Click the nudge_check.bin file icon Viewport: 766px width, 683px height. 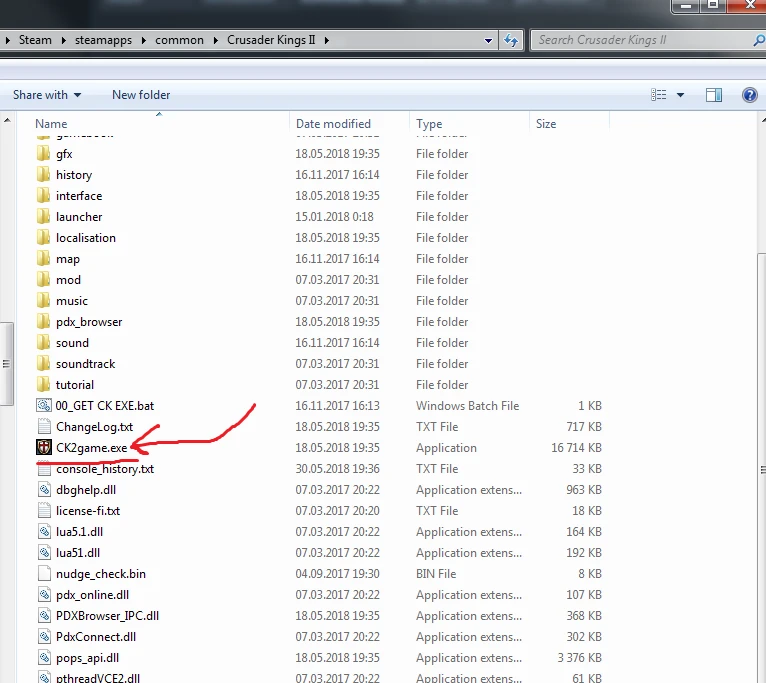(44, 574)
